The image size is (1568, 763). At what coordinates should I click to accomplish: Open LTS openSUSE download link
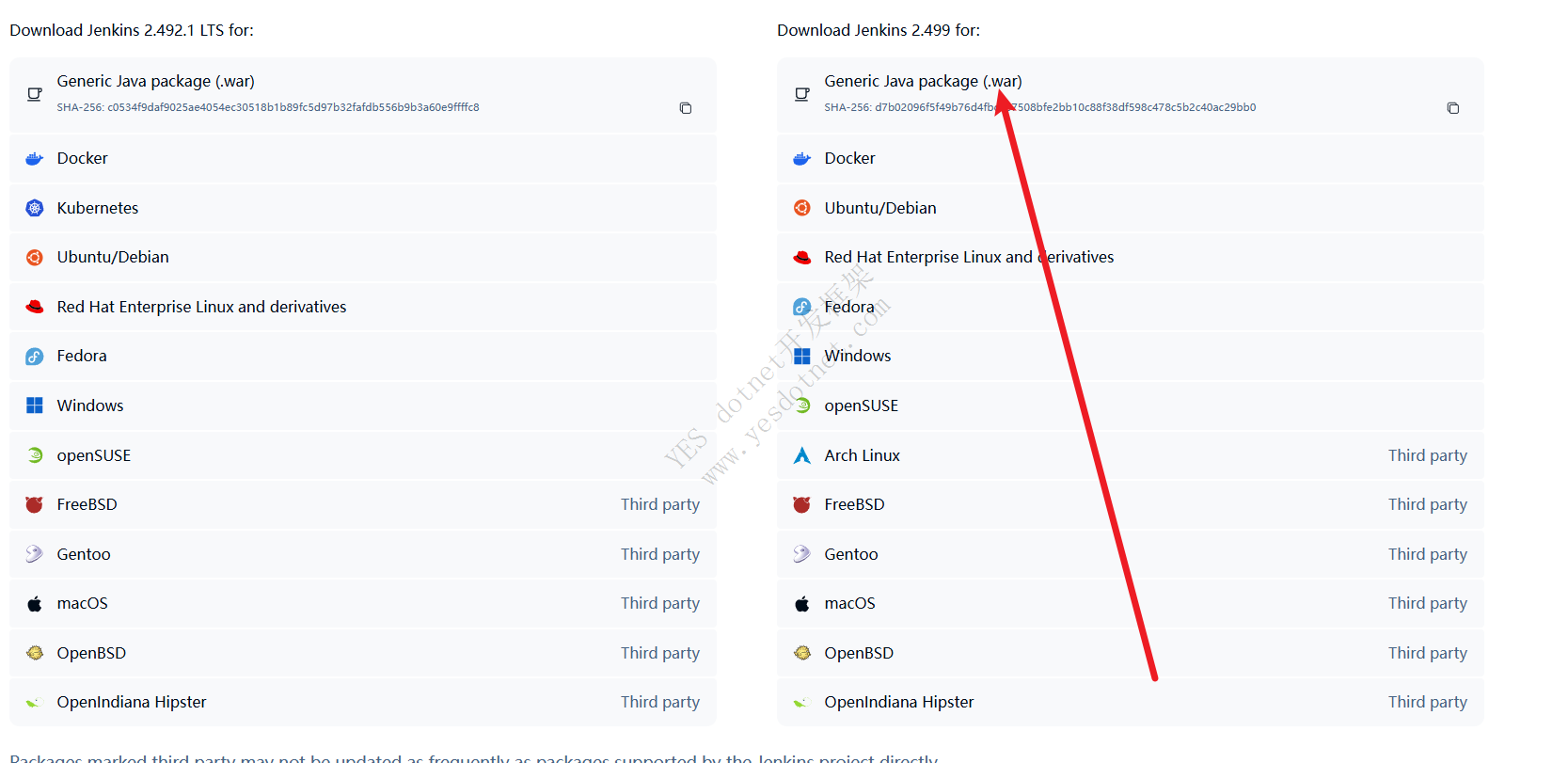tap(363, 455)
